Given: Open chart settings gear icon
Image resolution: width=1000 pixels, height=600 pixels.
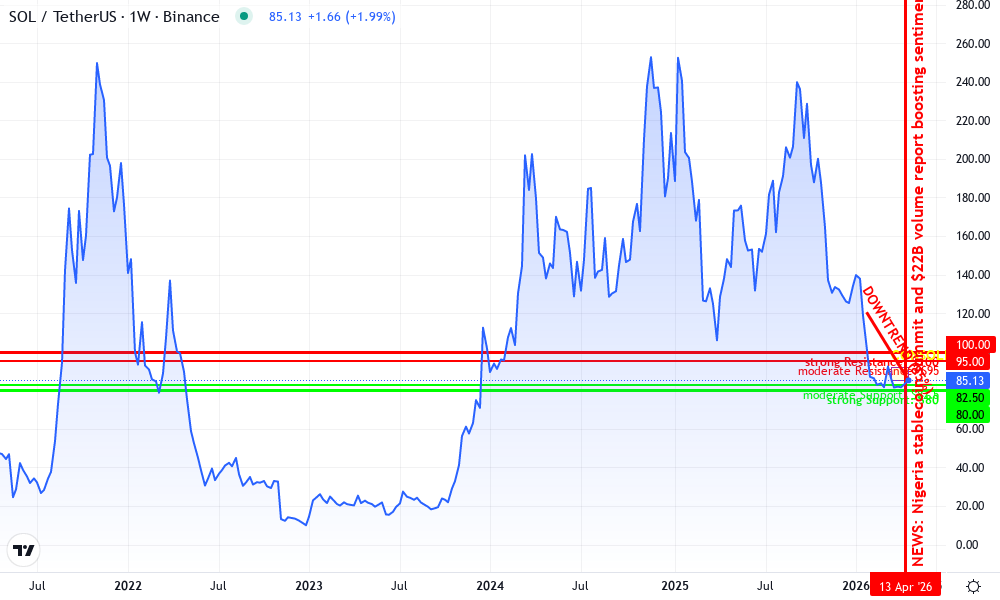Looking at the screenshot, I should coord(973,586).
